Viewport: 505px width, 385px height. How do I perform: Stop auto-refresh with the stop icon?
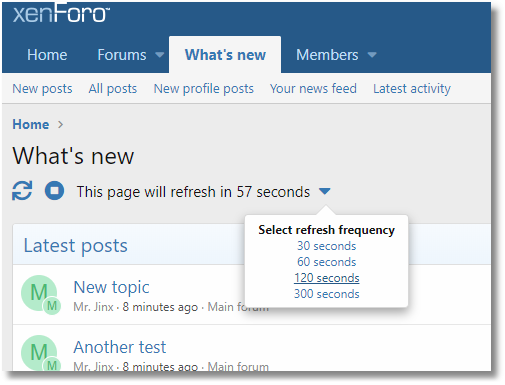(x=54, y=191)
